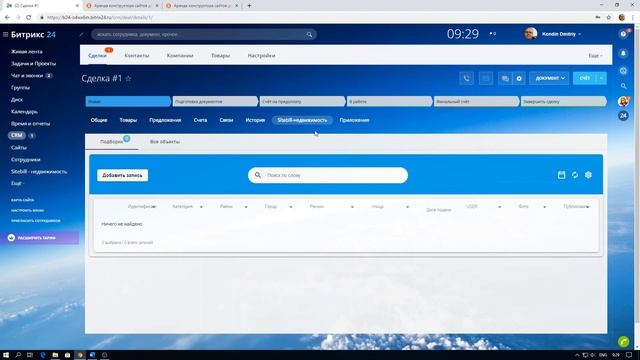Click the refresh icon in blue panel
This screenshot has width=640, height=360.
coord(575,175)
